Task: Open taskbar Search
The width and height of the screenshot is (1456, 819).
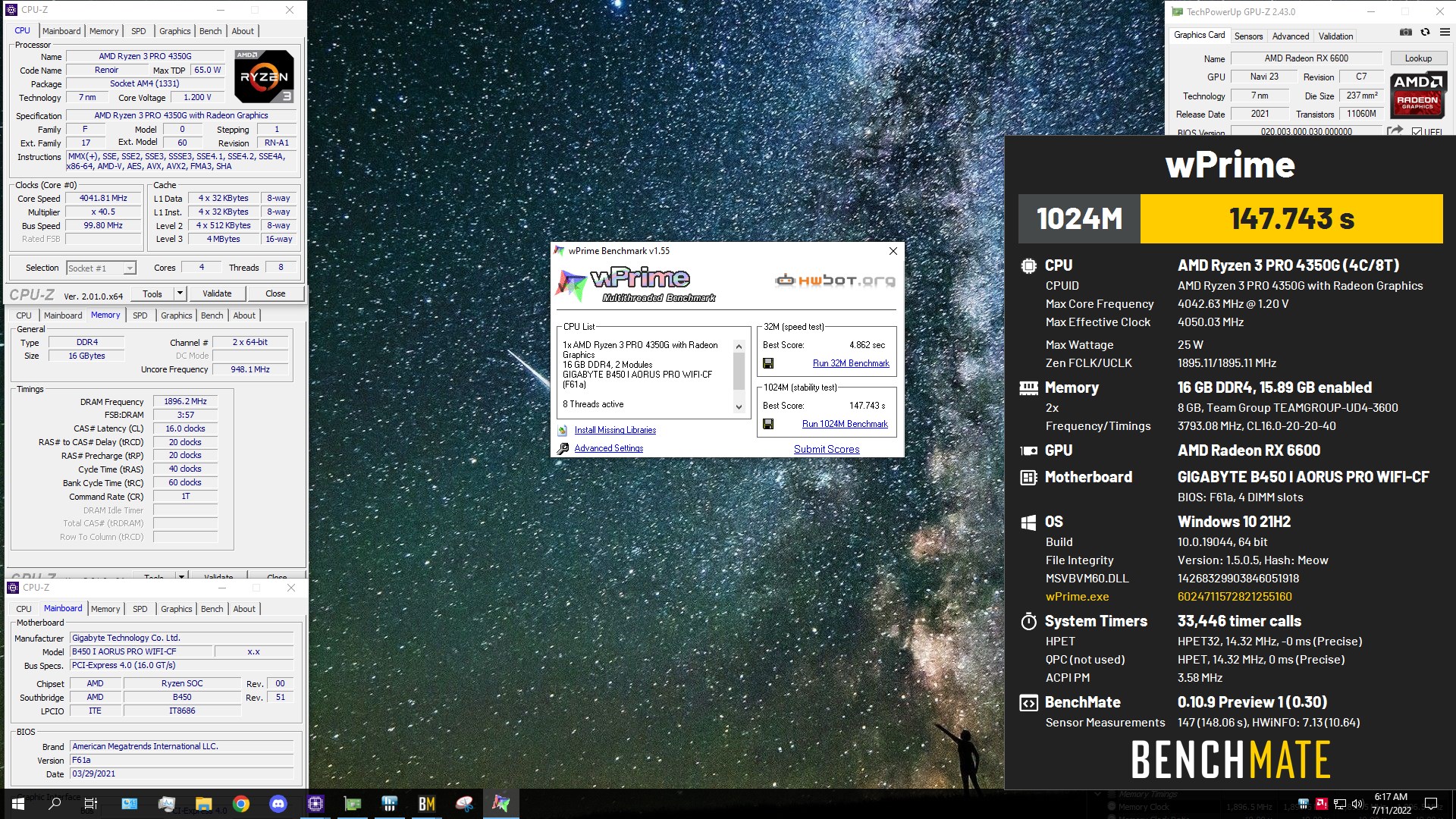Action: 55,804
